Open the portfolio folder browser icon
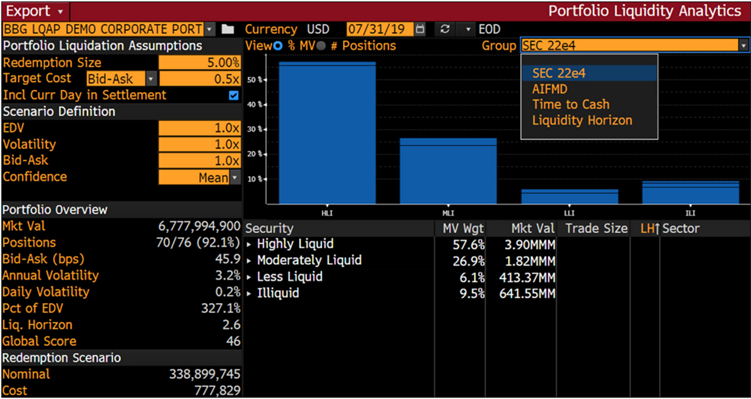This screenshot has height=399, width=751. (228, 30)
